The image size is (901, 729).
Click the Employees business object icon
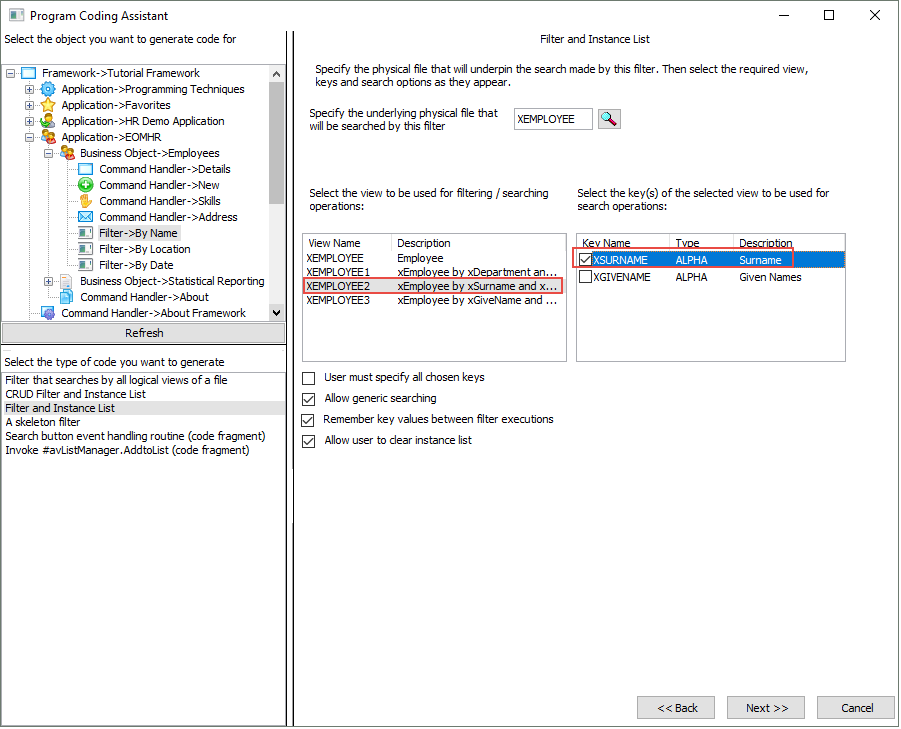67,153
